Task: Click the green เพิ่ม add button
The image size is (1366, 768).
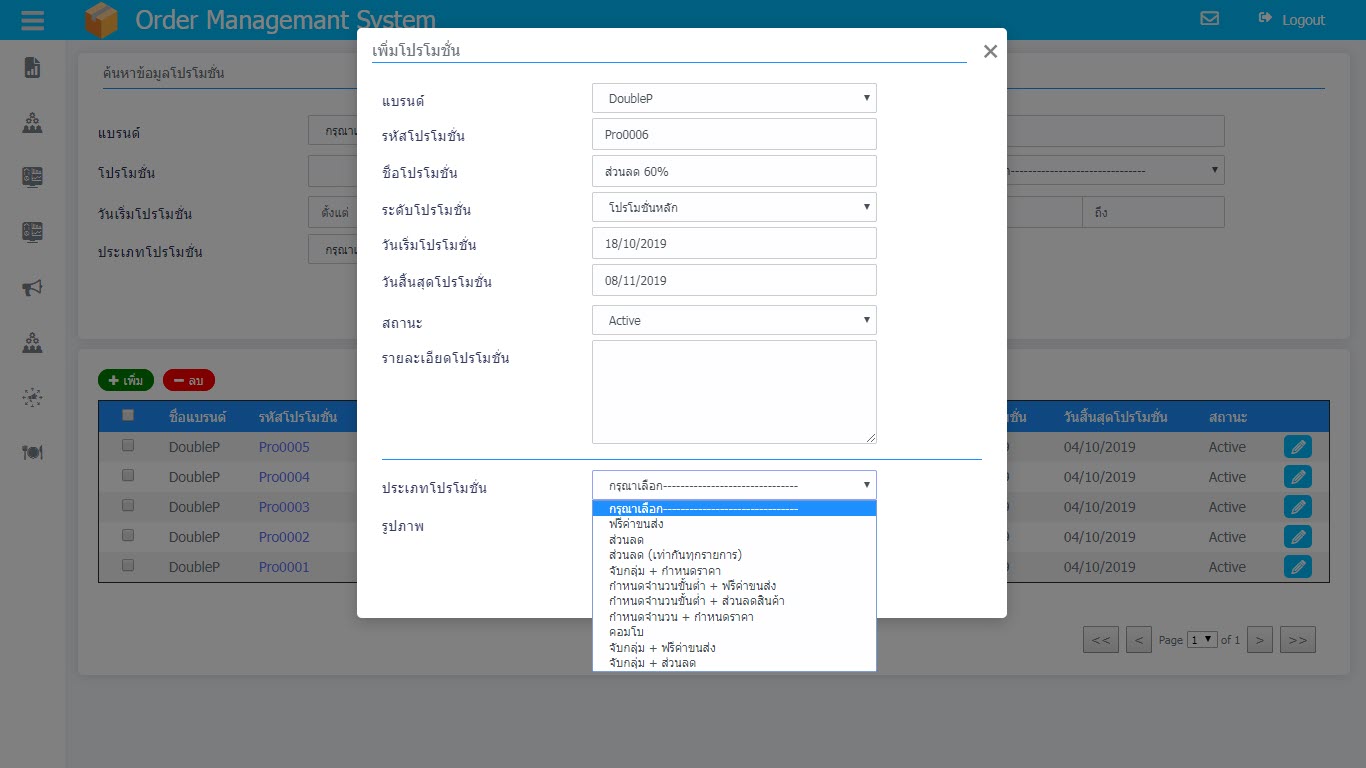Action: point(126,381)
